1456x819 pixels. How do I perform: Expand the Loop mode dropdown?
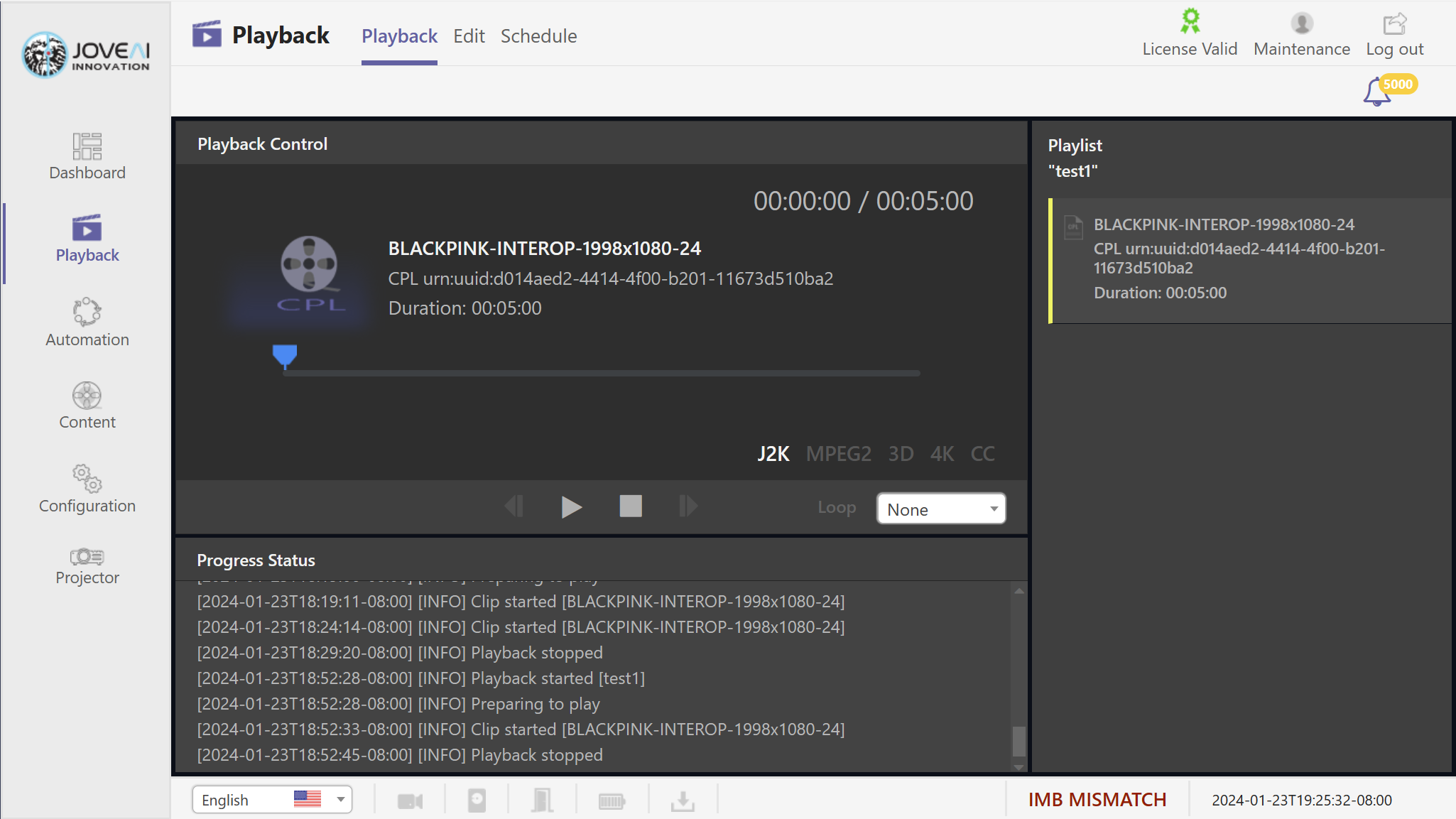pyautogui.click(x=941, y=509)
